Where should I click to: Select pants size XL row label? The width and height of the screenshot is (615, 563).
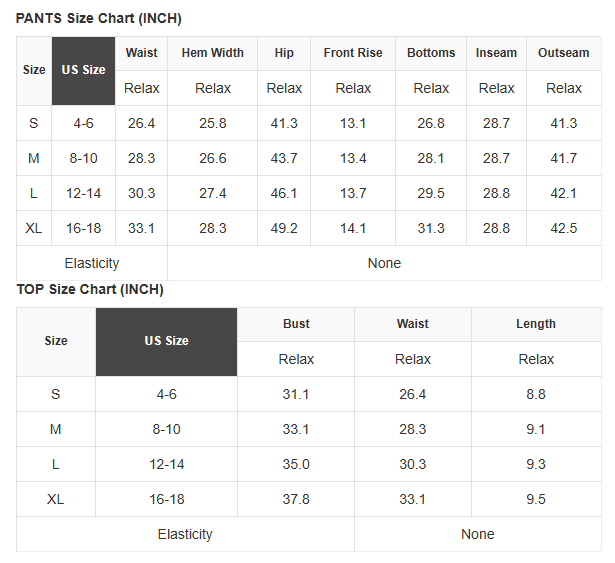click(x=34, y=228)
